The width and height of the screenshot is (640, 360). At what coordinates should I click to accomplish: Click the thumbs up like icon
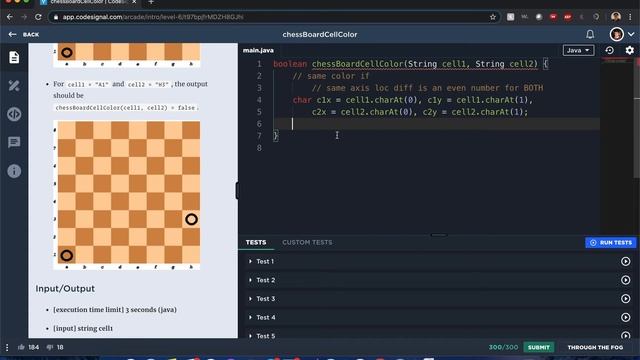pyautogui.click(x=21, y=347)
